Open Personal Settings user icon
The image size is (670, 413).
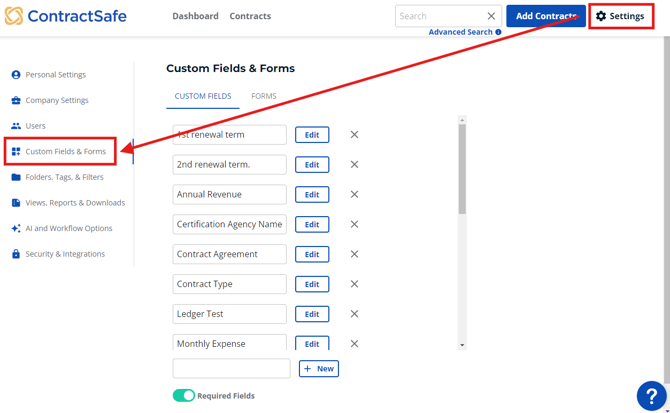point(16,75)
